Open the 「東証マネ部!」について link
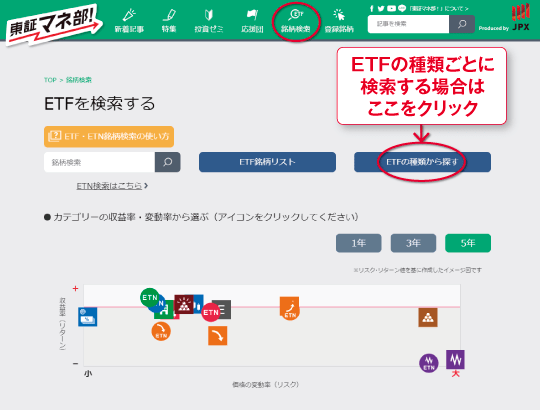Image resolution: width=540 pixels, height=410 pixels. 439,9
